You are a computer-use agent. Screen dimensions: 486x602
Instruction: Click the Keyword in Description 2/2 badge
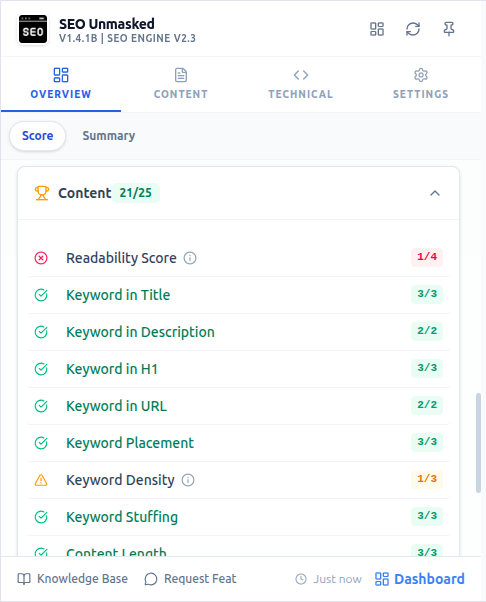[427, 331]
